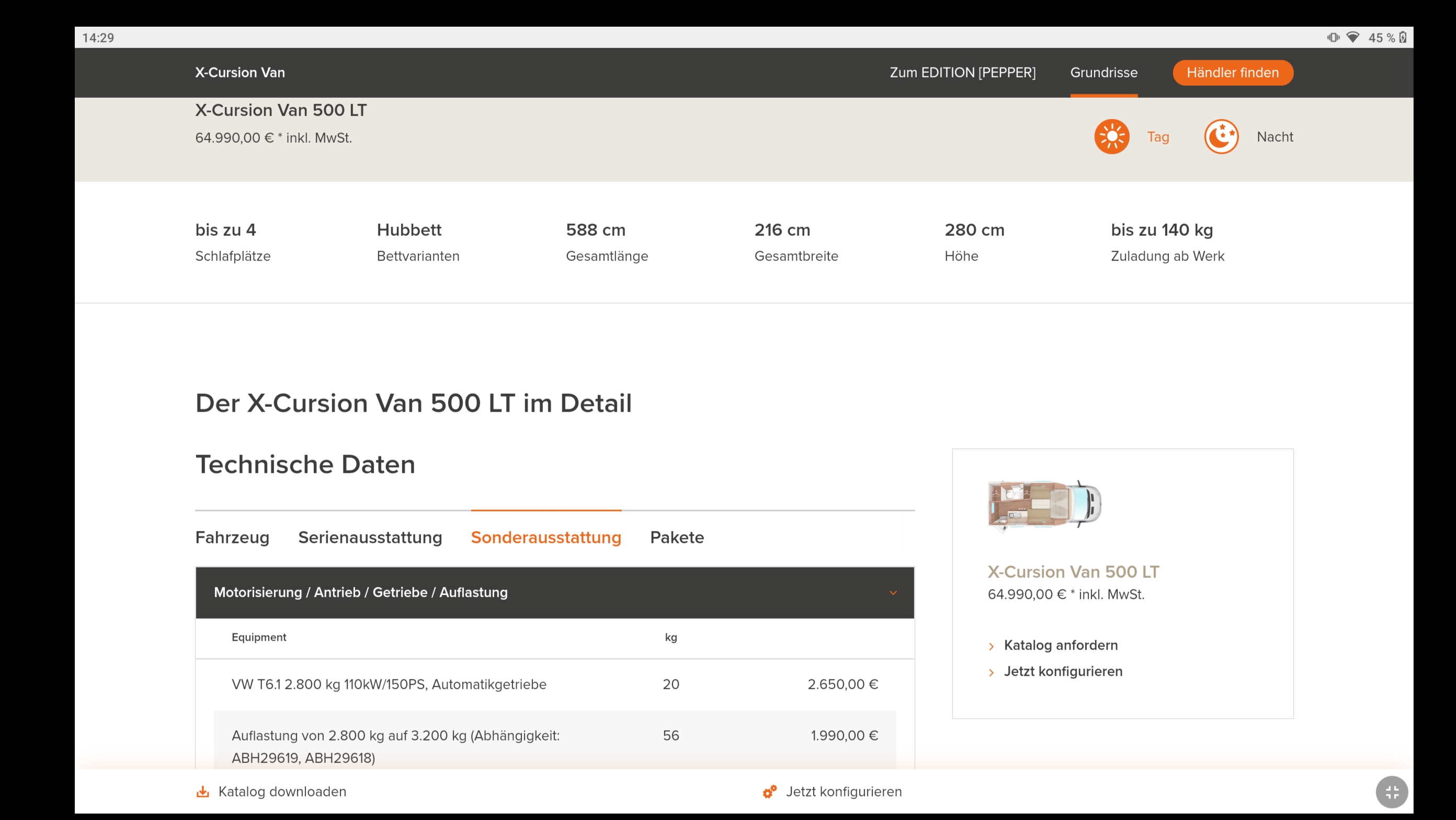This screenshot has height=820, width=1456.
Task: Go to Zum EDITION [PEPPER] in navigation
Action: tap(963, 72)
